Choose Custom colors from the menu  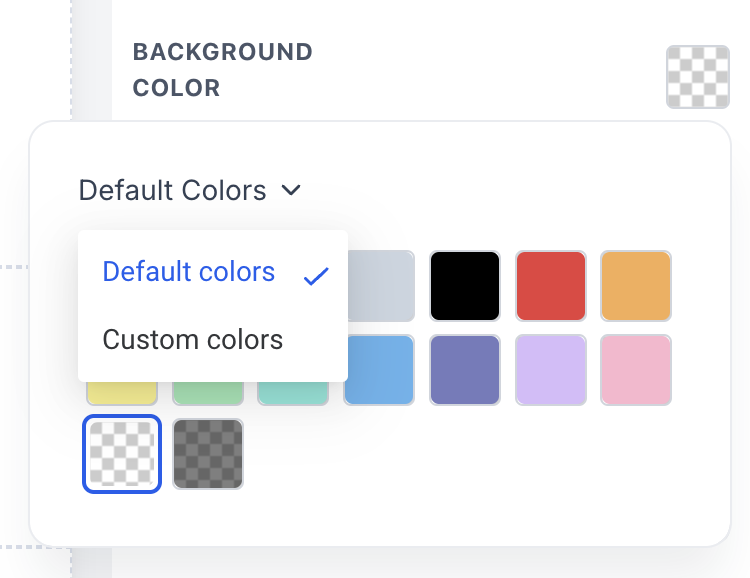pyautogui.click(x=193, y=339)
